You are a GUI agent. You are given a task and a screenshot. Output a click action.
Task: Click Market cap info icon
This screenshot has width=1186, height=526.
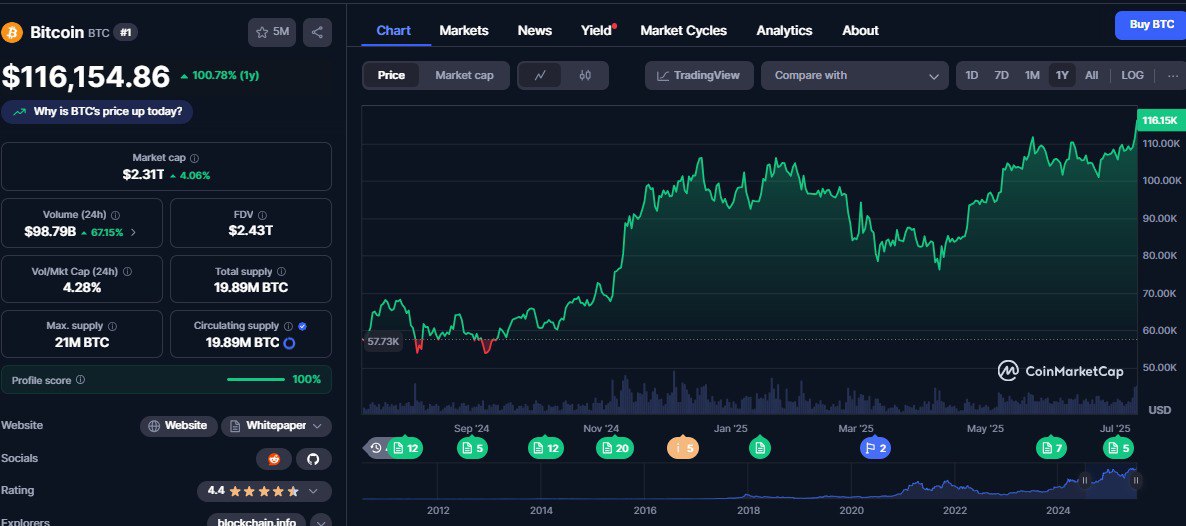tap(194, 158)
